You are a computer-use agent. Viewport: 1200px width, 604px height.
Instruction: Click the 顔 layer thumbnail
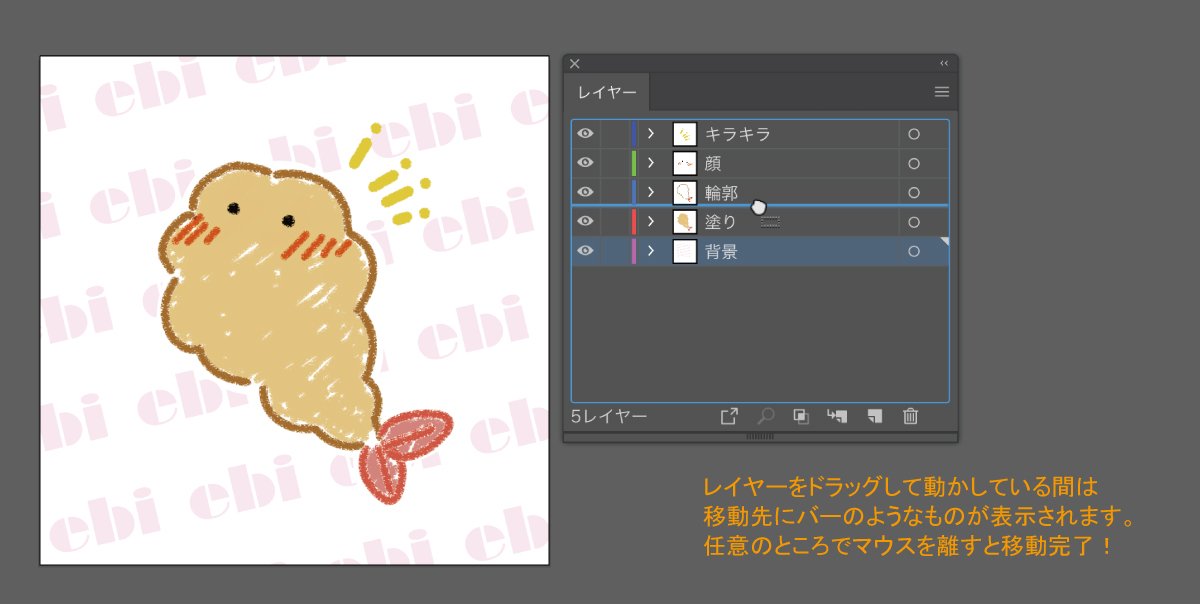pos(685,163)
